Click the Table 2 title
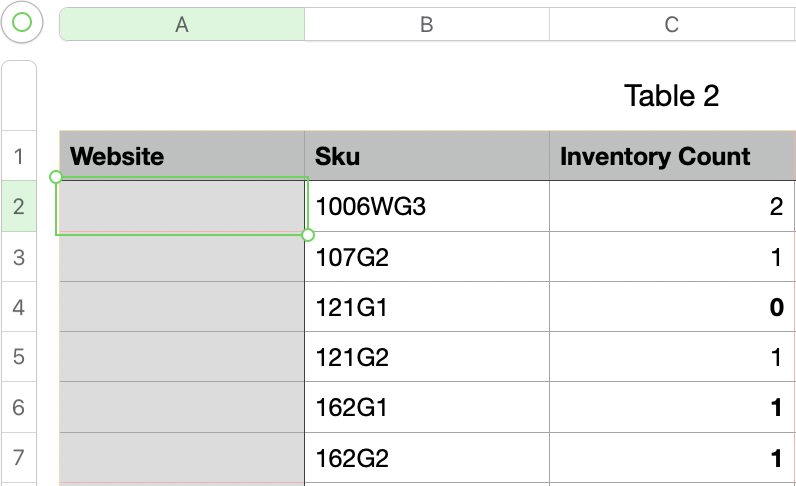The image size is (796, 486). point(671,96)
